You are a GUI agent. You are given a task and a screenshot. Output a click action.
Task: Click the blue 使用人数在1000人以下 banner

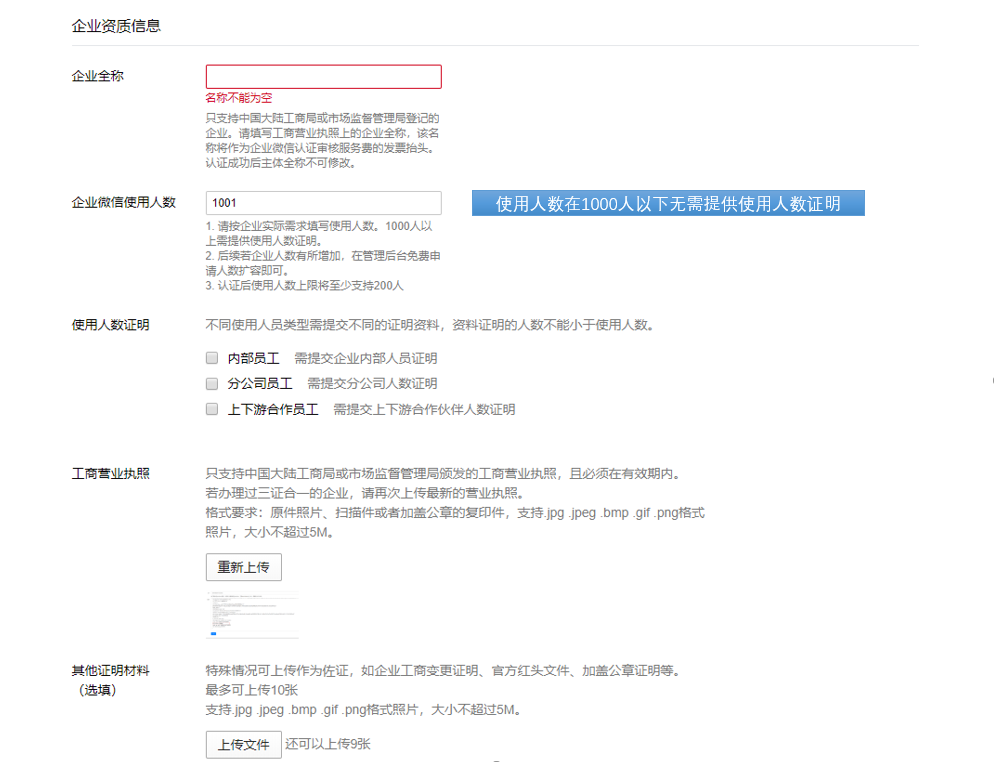point(668,204)
